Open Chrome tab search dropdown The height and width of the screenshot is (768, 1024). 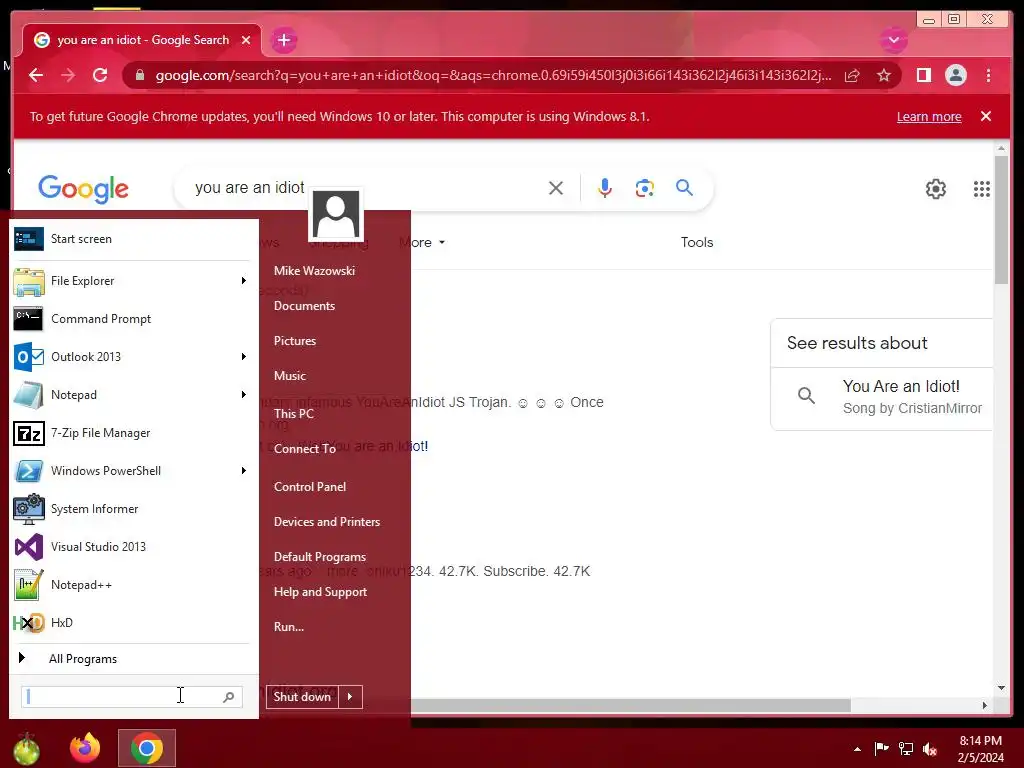point(893,40)
